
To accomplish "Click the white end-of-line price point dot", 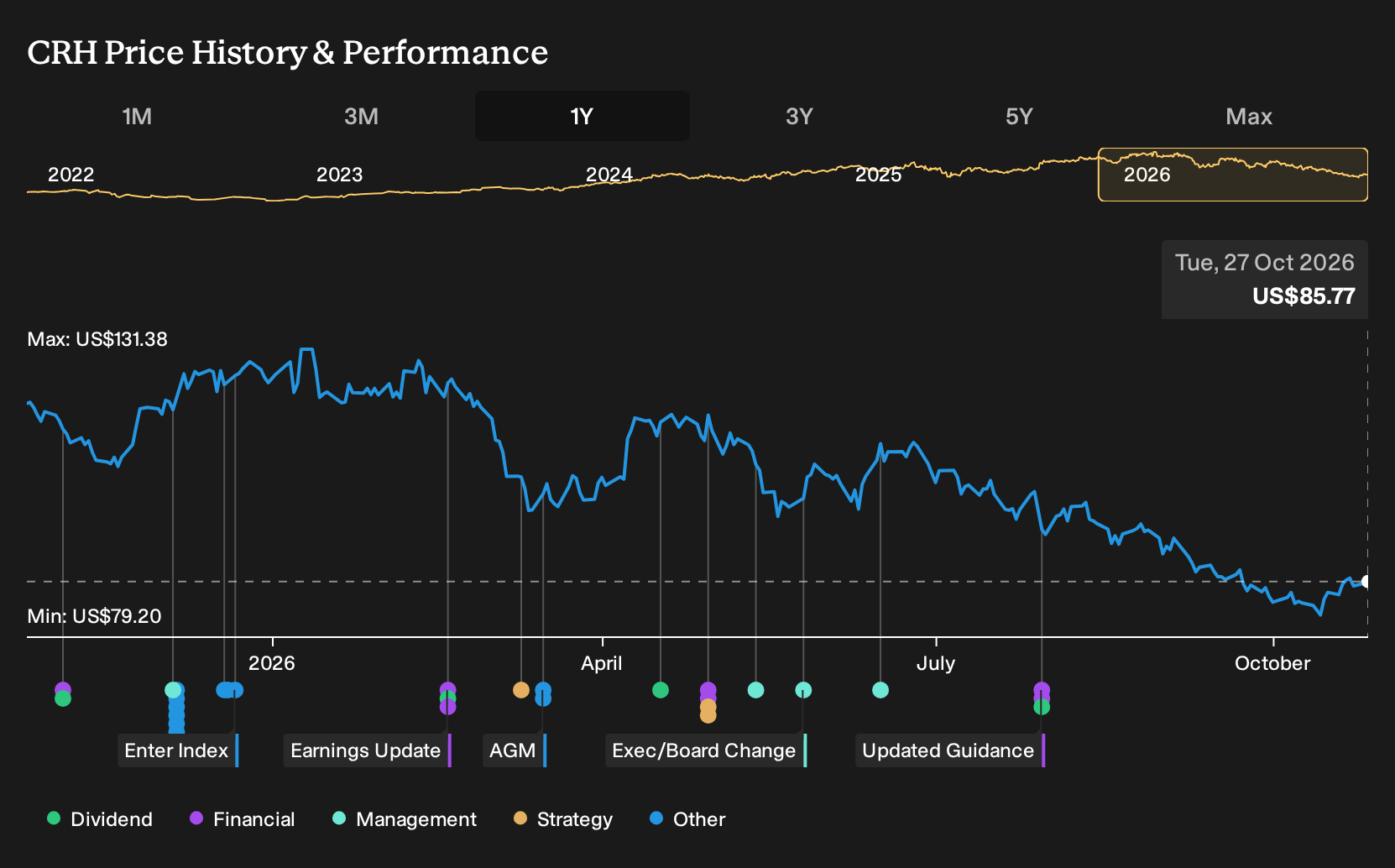I will [1366, 582].
